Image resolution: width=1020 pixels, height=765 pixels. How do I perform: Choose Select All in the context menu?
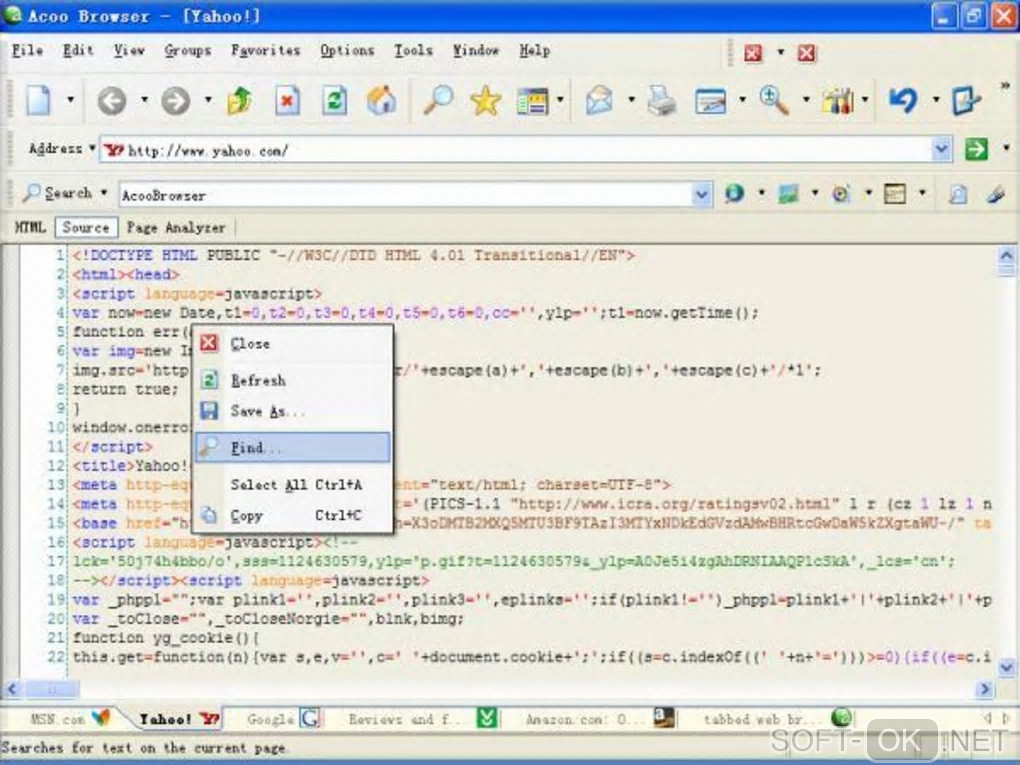tap(293, 485)
